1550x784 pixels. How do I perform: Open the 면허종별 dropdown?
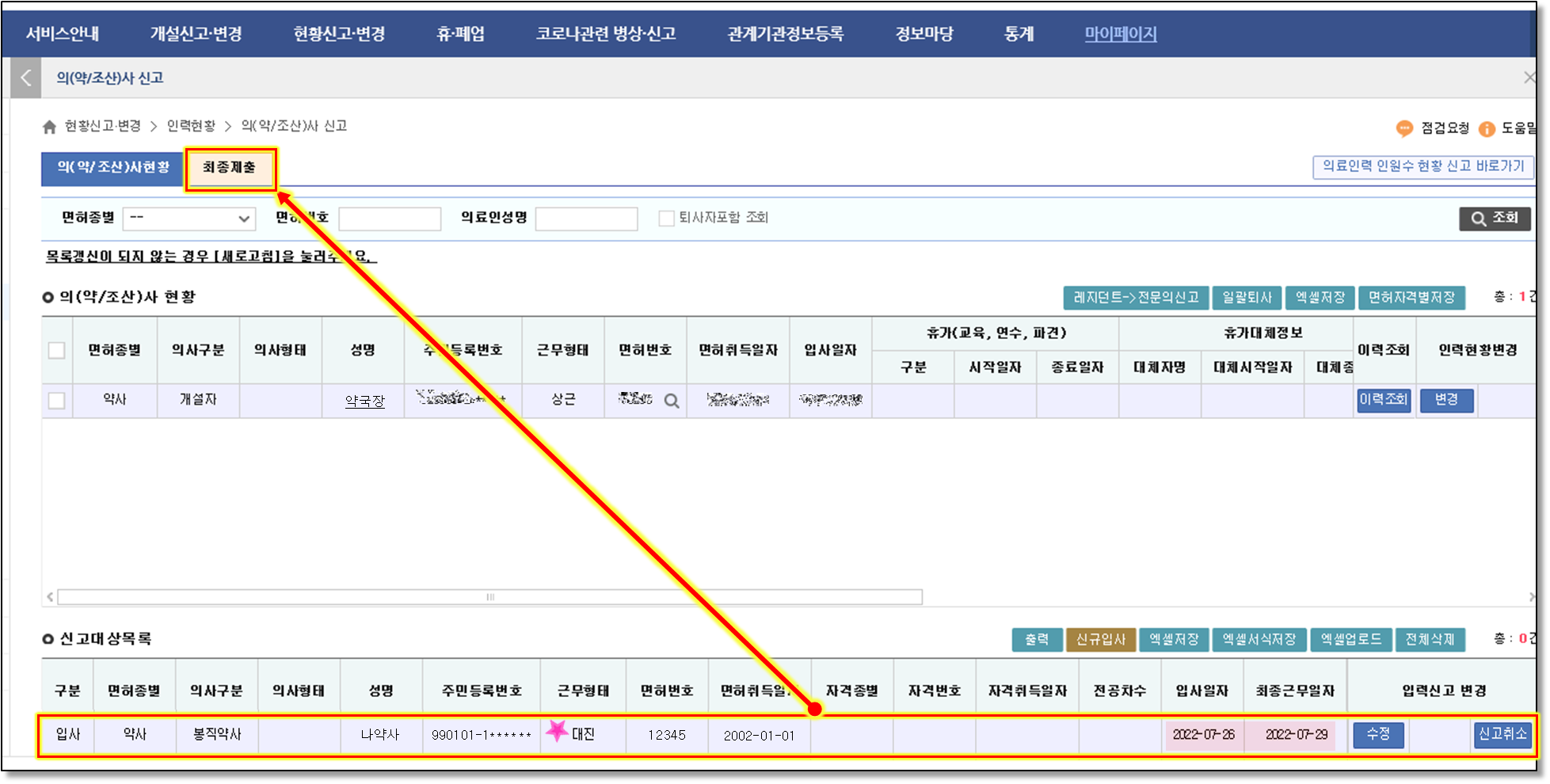(189, 219)
